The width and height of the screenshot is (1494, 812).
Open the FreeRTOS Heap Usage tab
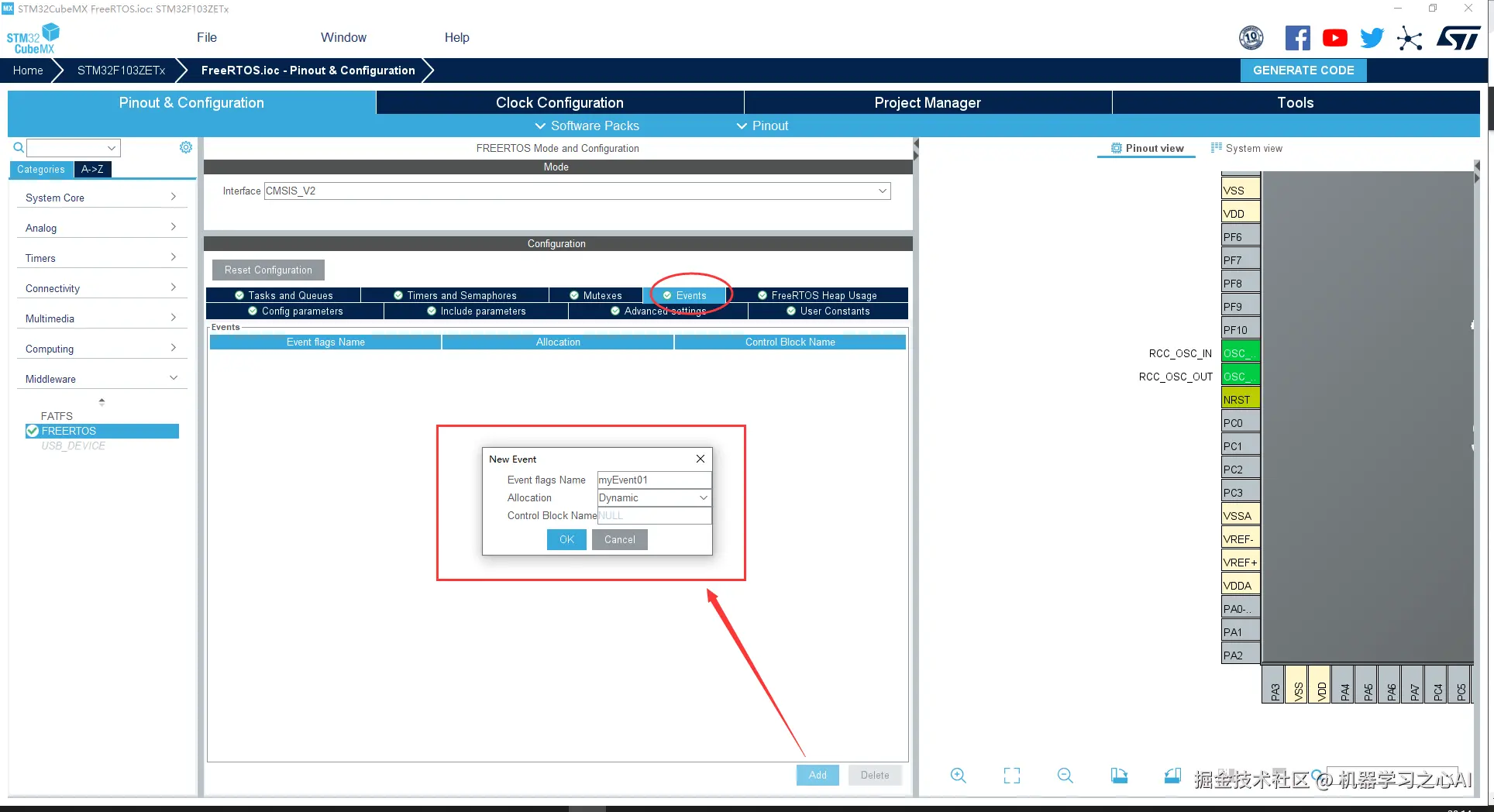click(x=818, y=295)
